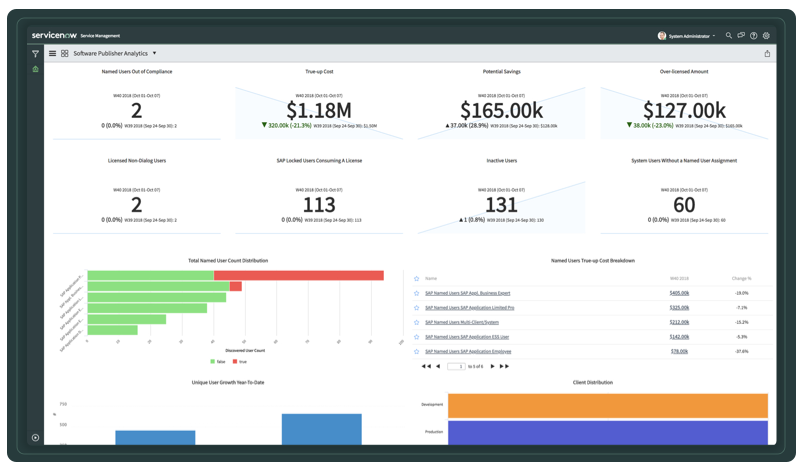Favorite the SAP Appl. Business Expert row star

click(x=417, y=293)
